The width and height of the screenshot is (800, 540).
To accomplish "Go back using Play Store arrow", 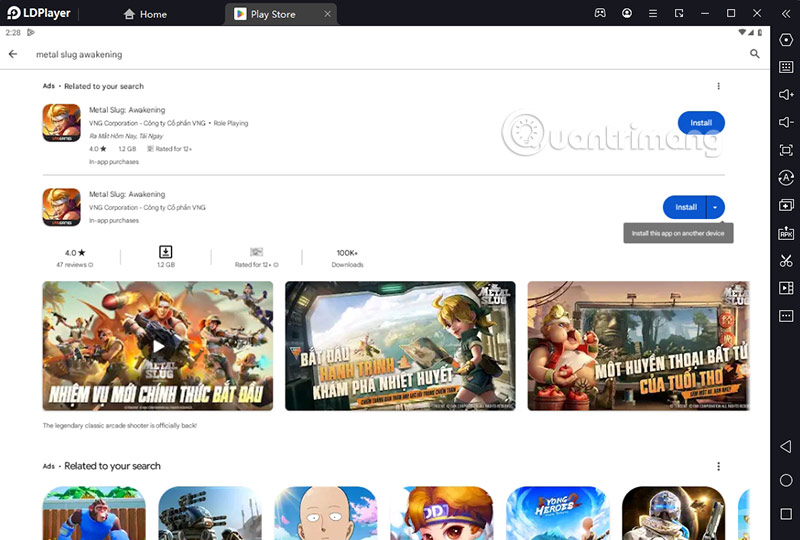I will (x=13, y=54).
